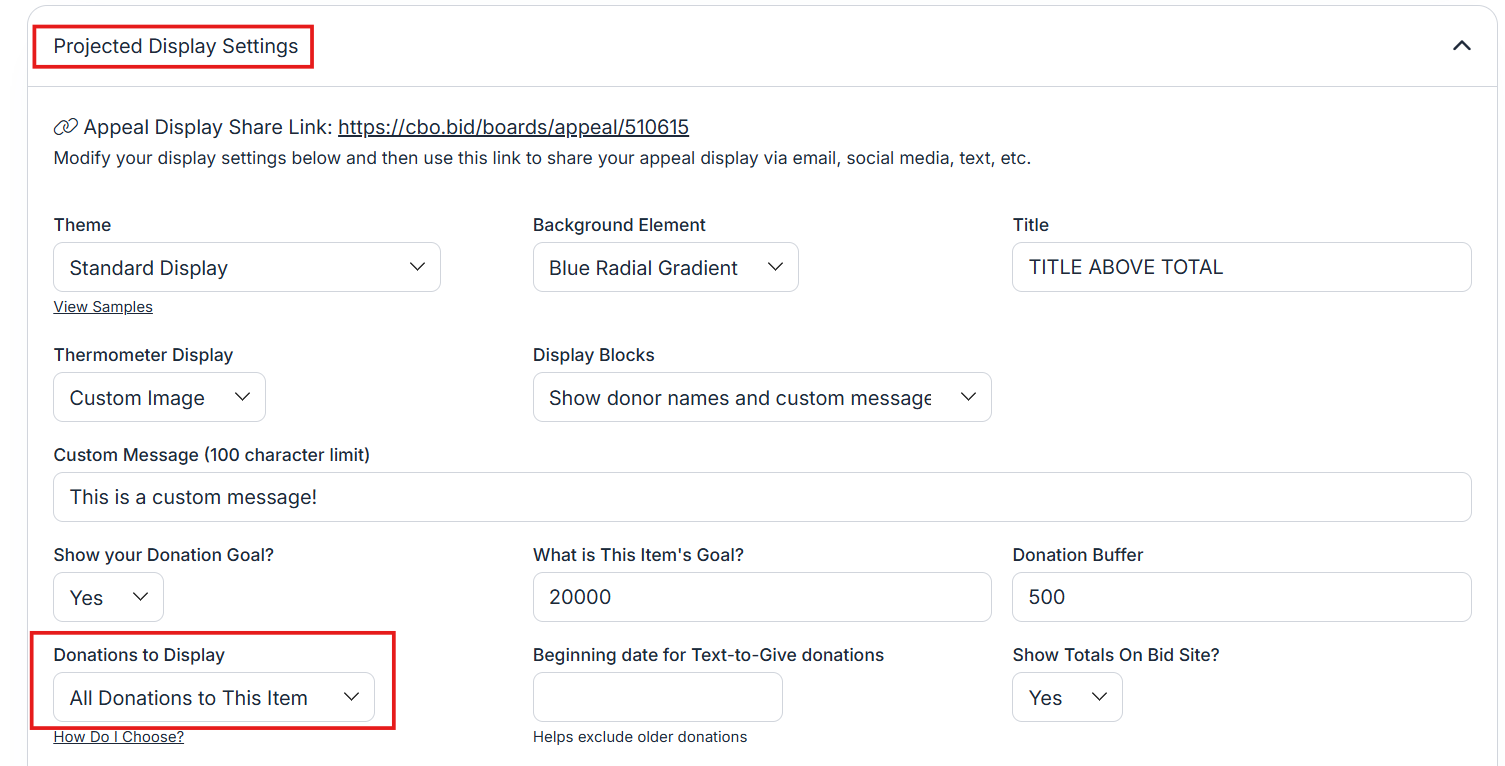Select the Donation Buffer field showing 500
Viewport: 1505px width, 766px height.
(x=1241, y=598)
